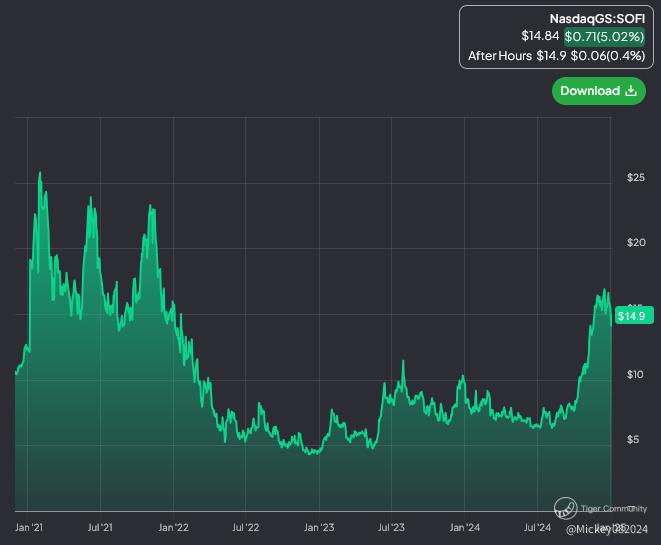Screen dimensions: 661x545
Task: Click the @Mickey watermark text
Action: 607,529
